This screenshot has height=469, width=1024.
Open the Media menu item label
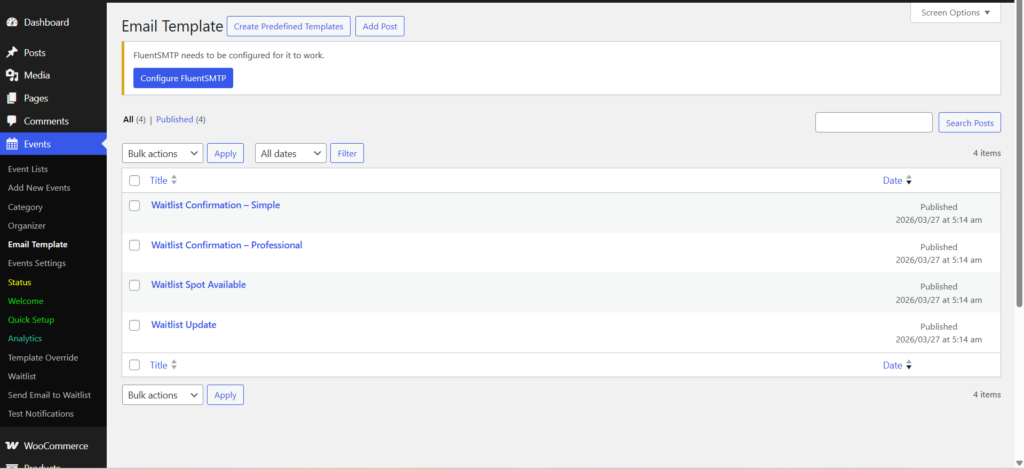click(37, 75)
